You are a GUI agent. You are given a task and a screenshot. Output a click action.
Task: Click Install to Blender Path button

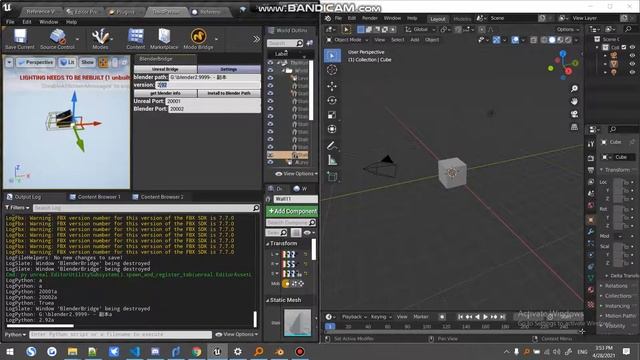point(229,93)
